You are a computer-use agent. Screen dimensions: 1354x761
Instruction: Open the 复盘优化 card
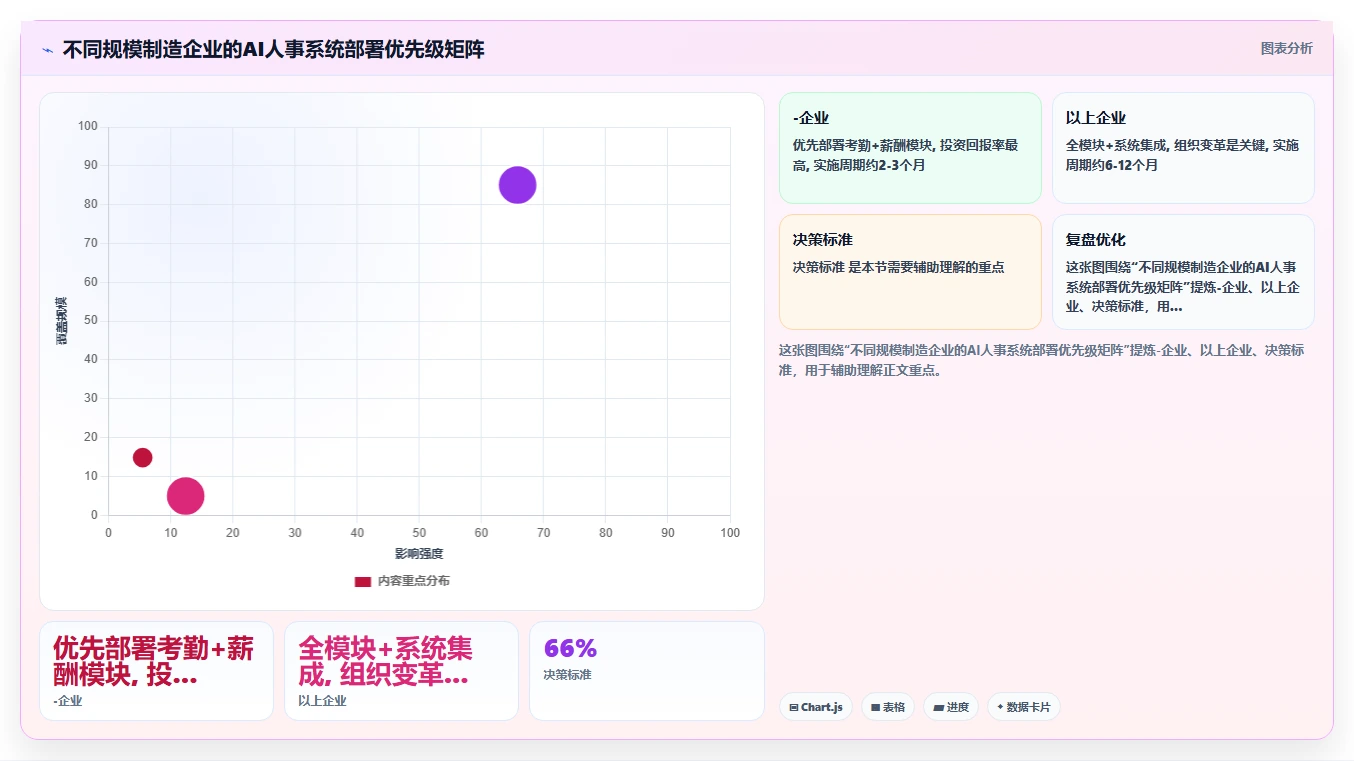click(1183, 272)
